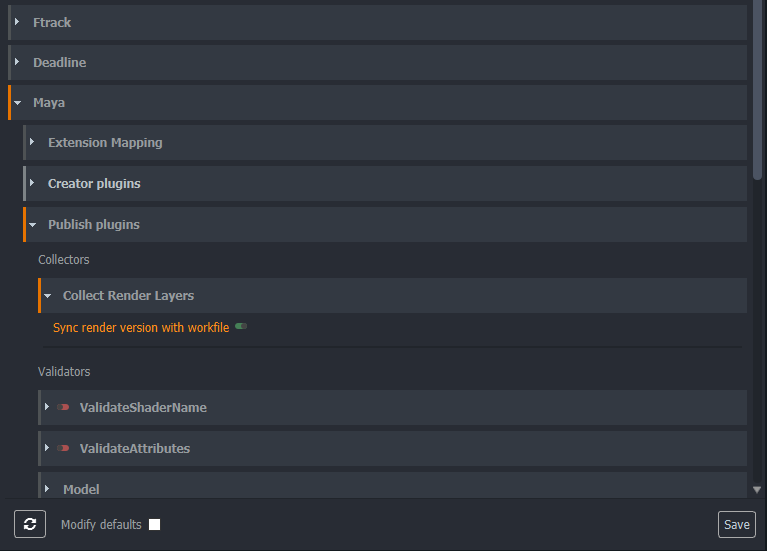Viewport: 767px width, 551px height.
Task: Click the refresh settings icon button
Action: point(30,524)
